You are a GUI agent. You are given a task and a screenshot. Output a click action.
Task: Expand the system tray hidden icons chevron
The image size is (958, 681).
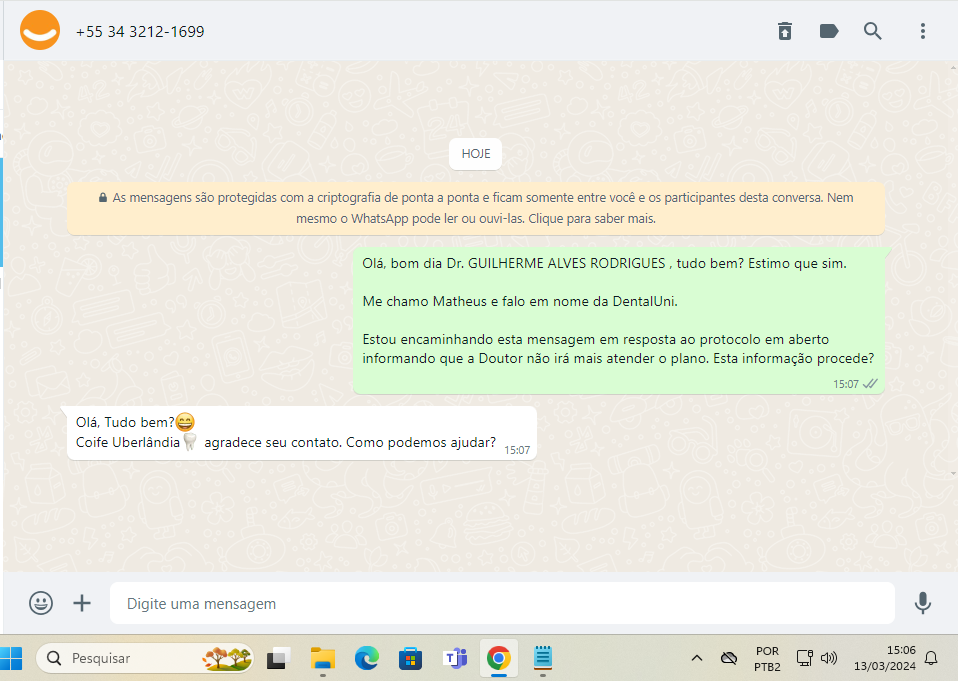[x=697, y=658]
